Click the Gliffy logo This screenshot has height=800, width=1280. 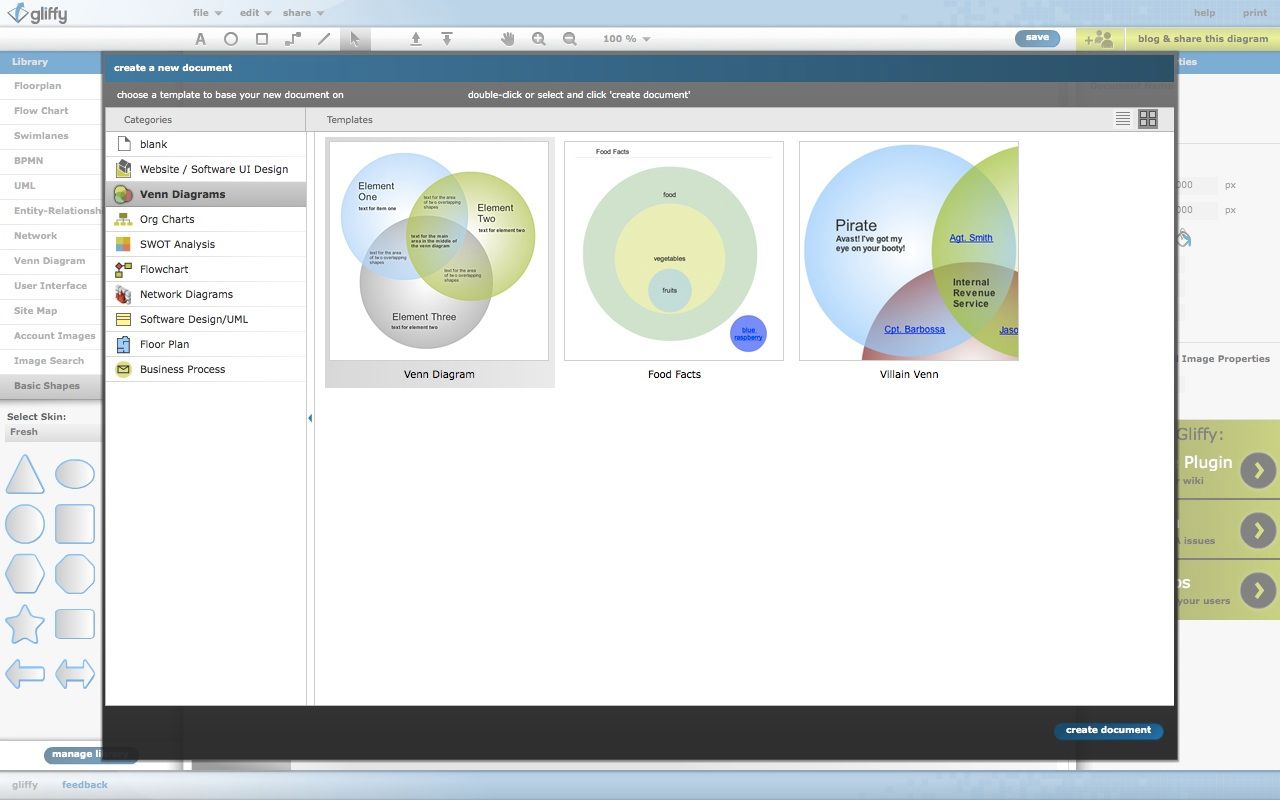pyautogui.click(x=35, y=14)
